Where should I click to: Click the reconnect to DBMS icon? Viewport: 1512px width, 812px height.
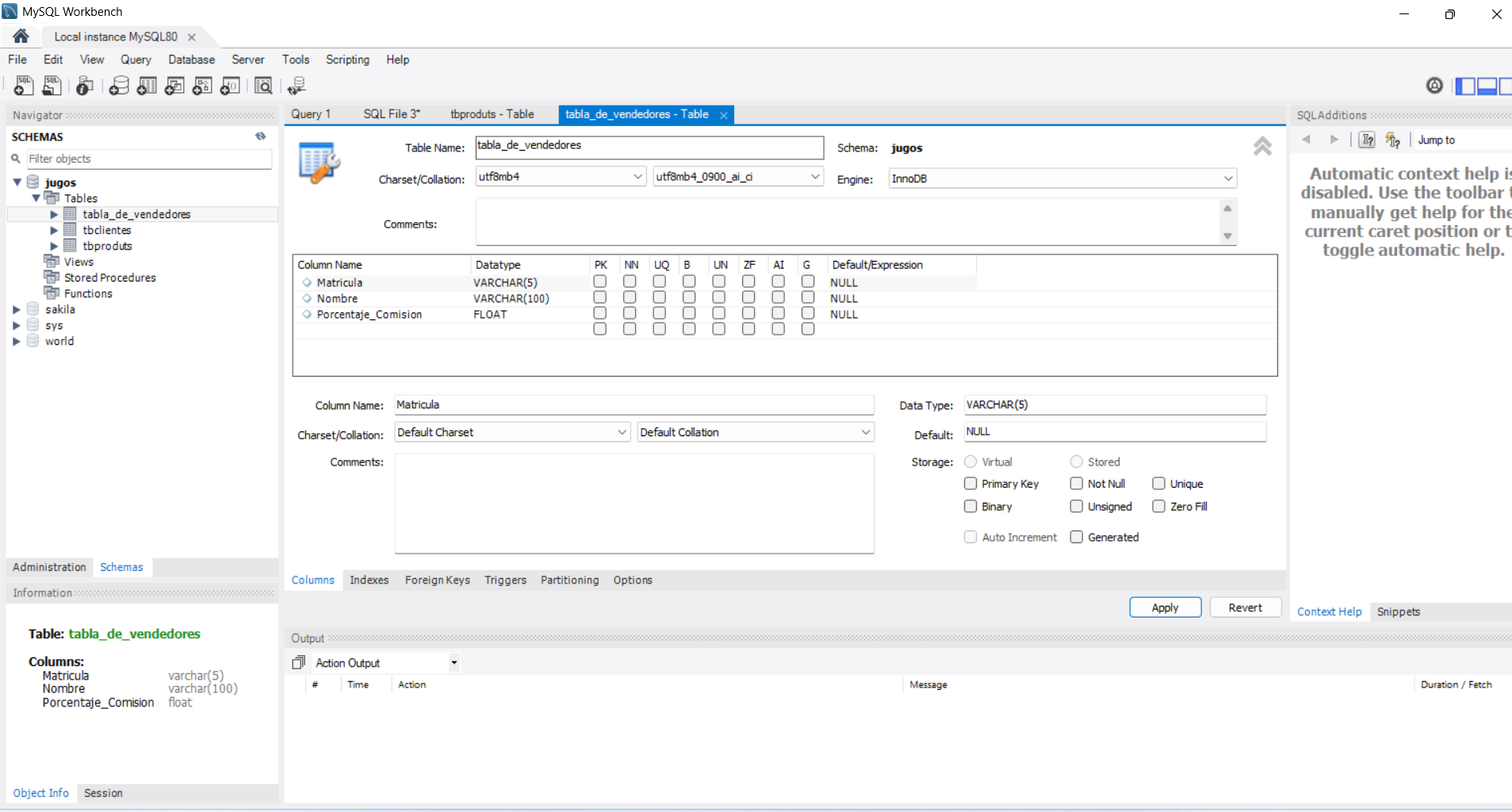[x=297, y=86]
